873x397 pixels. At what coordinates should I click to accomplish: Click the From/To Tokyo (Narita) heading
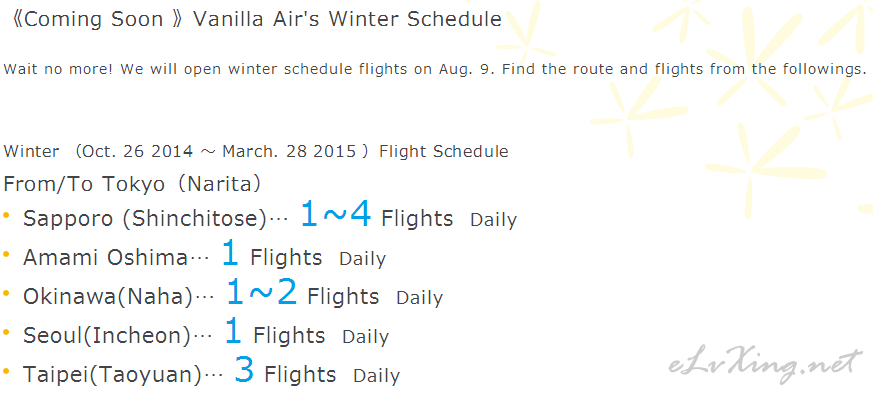(133, 184)
